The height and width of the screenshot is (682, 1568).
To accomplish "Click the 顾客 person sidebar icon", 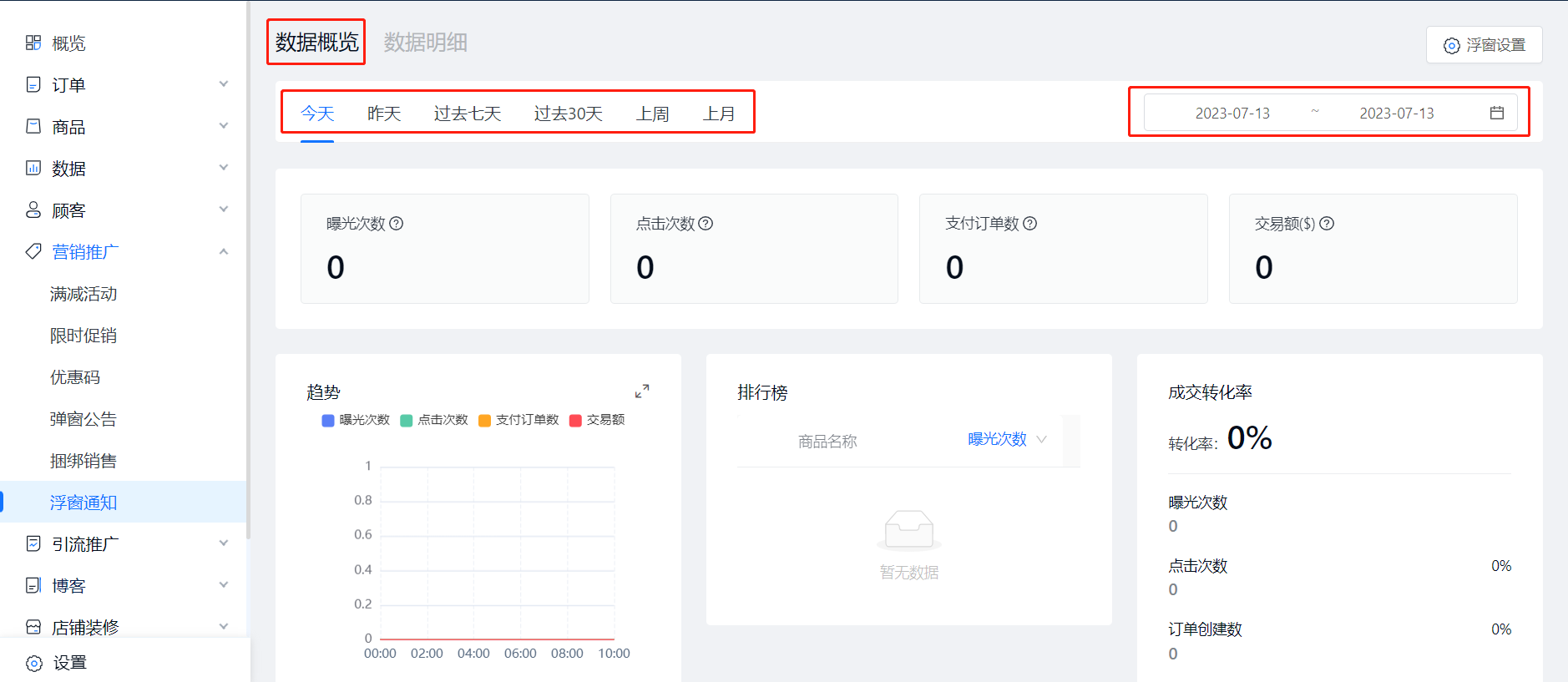I will pos(33,210).
